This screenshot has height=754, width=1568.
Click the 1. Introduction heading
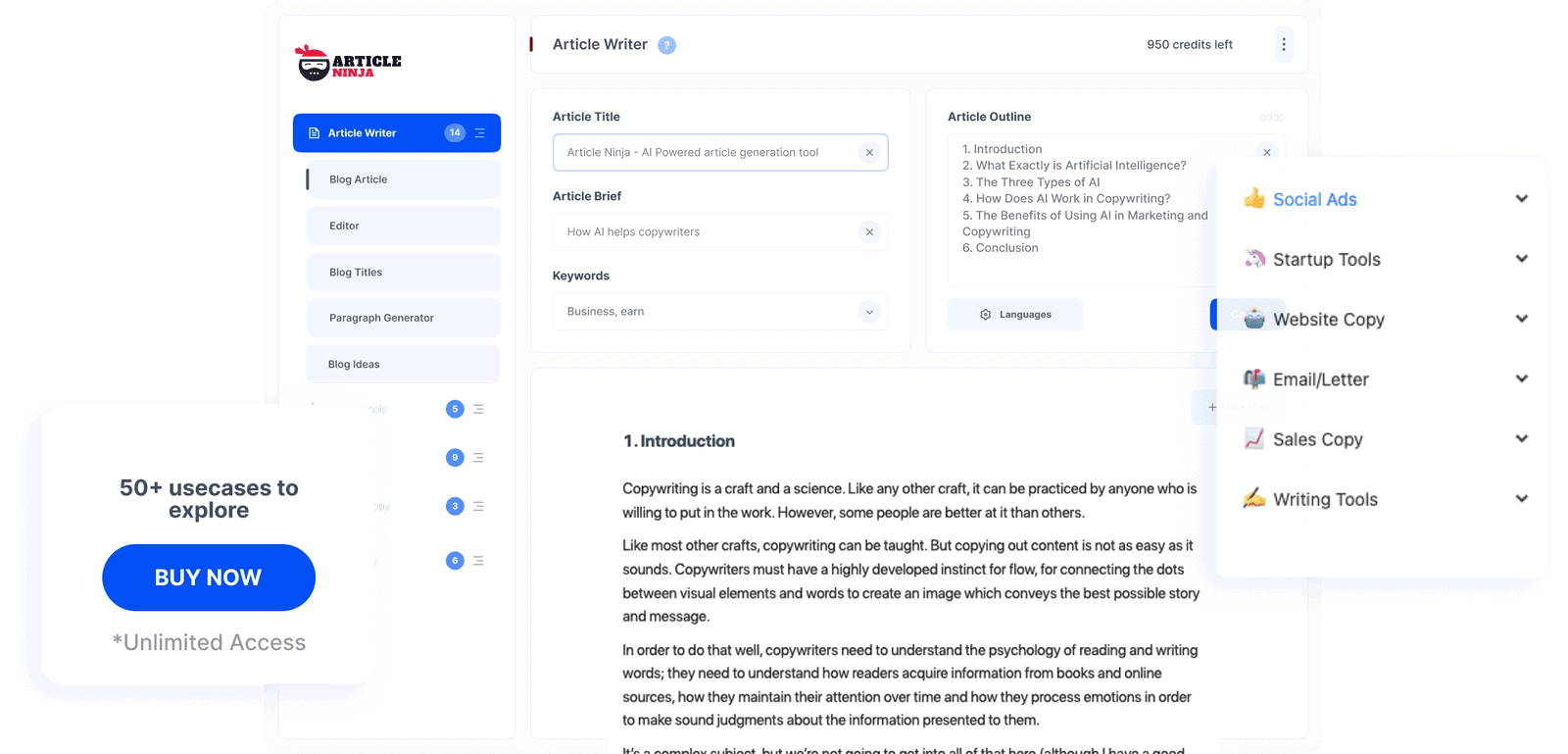pos(679,441)
